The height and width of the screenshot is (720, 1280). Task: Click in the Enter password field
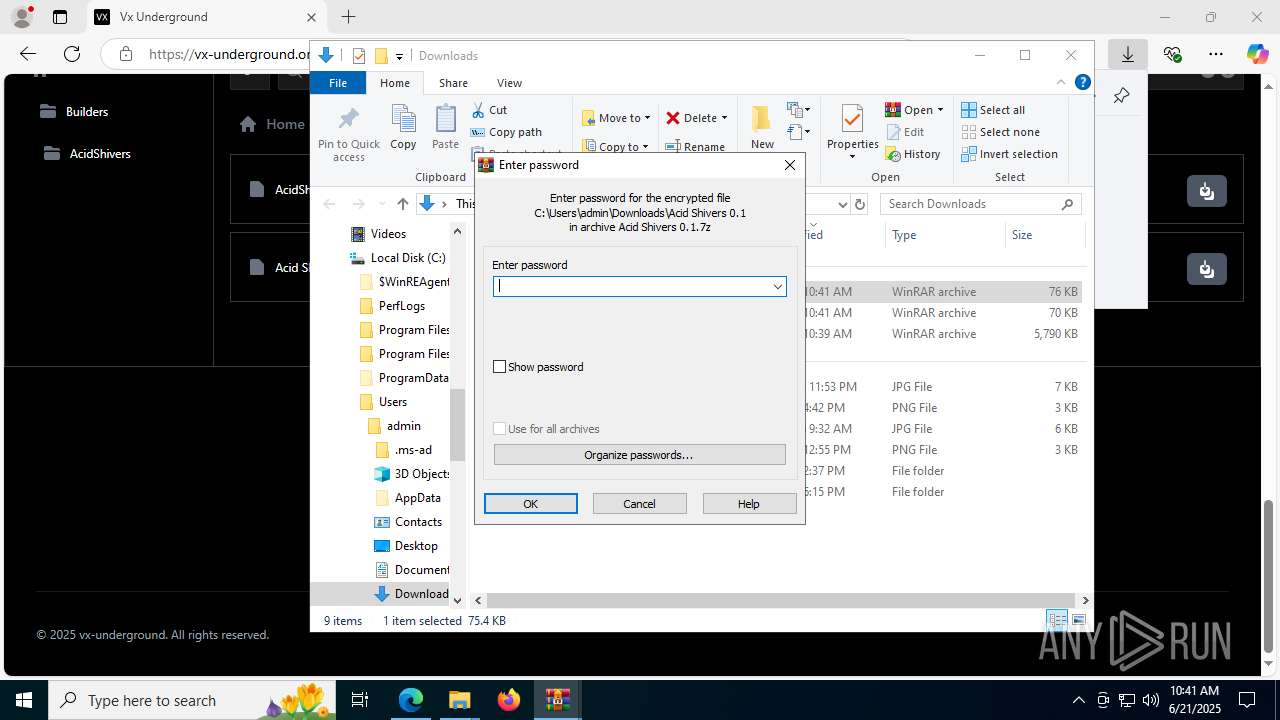click(640, 287)
